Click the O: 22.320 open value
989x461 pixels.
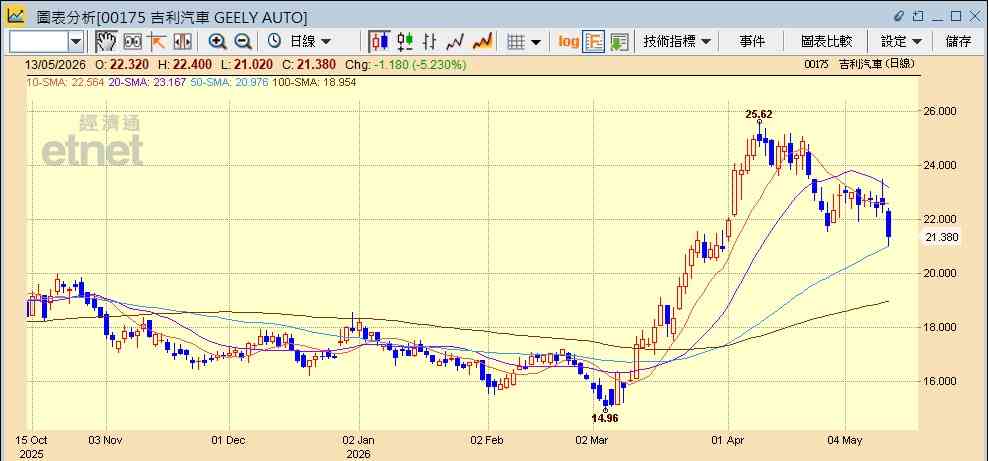[122, 64]
